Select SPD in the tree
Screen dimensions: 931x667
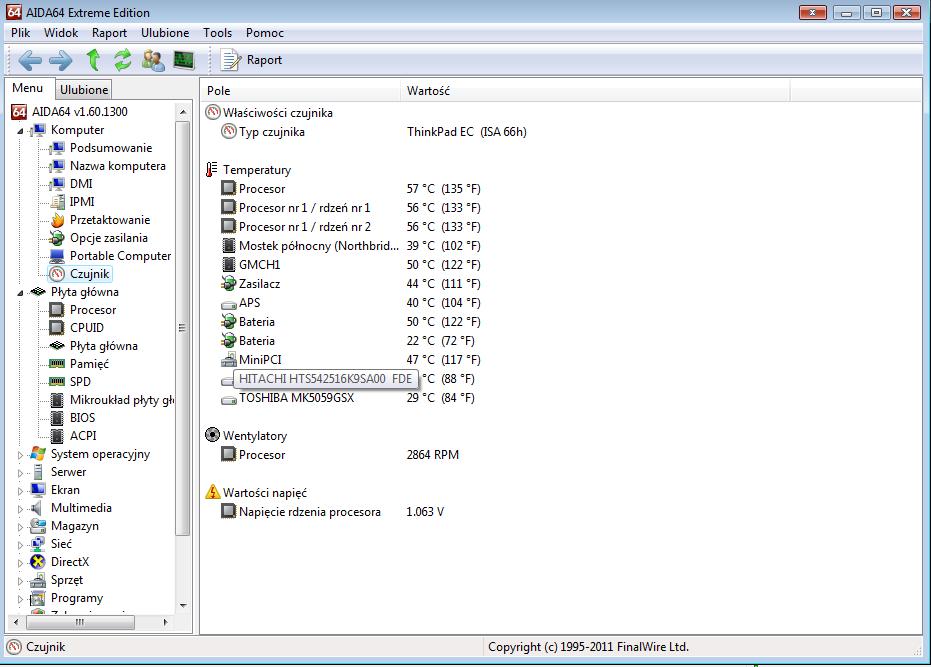(x=80, y=382)
